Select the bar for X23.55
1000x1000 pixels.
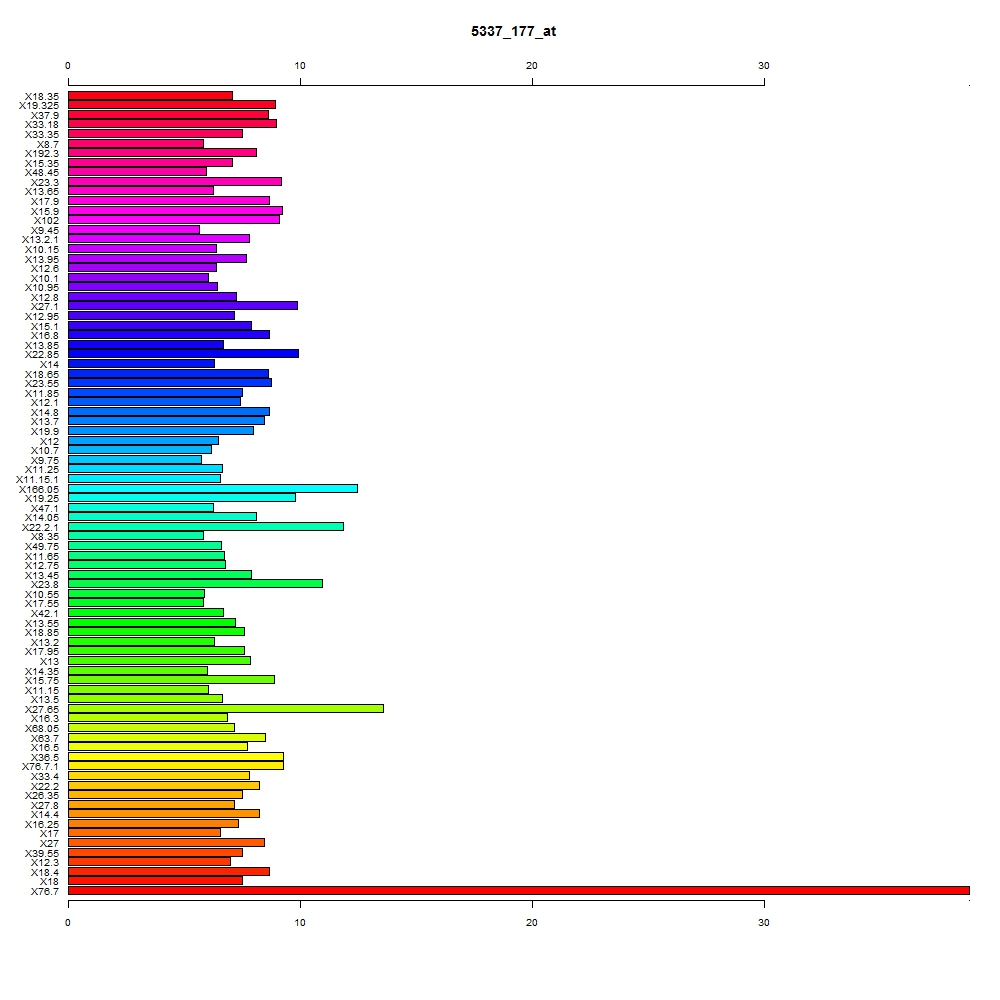(x=170, y=383)
